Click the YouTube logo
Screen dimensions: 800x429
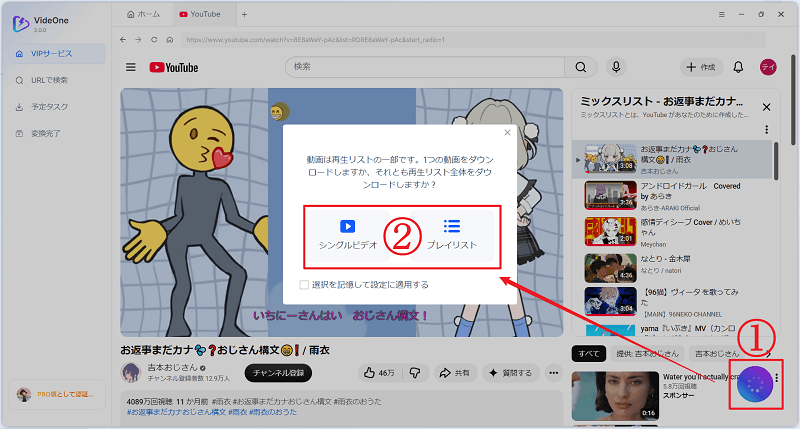(x=174, y=67)
